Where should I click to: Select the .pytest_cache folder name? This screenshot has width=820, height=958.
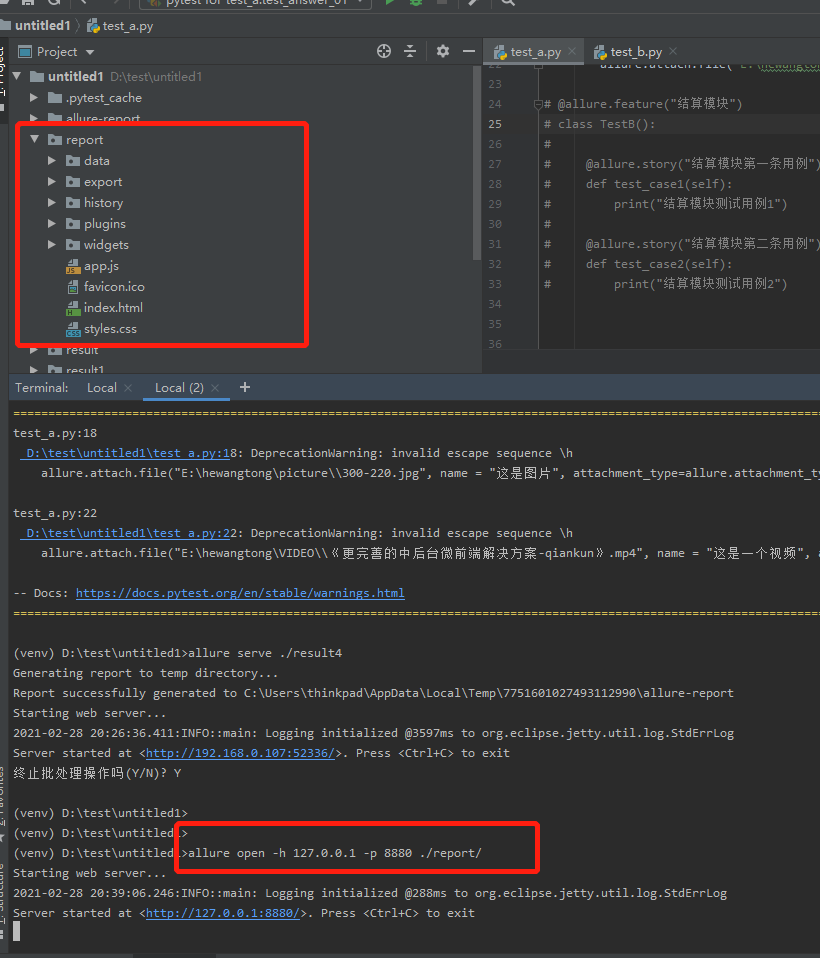[104, 98]
